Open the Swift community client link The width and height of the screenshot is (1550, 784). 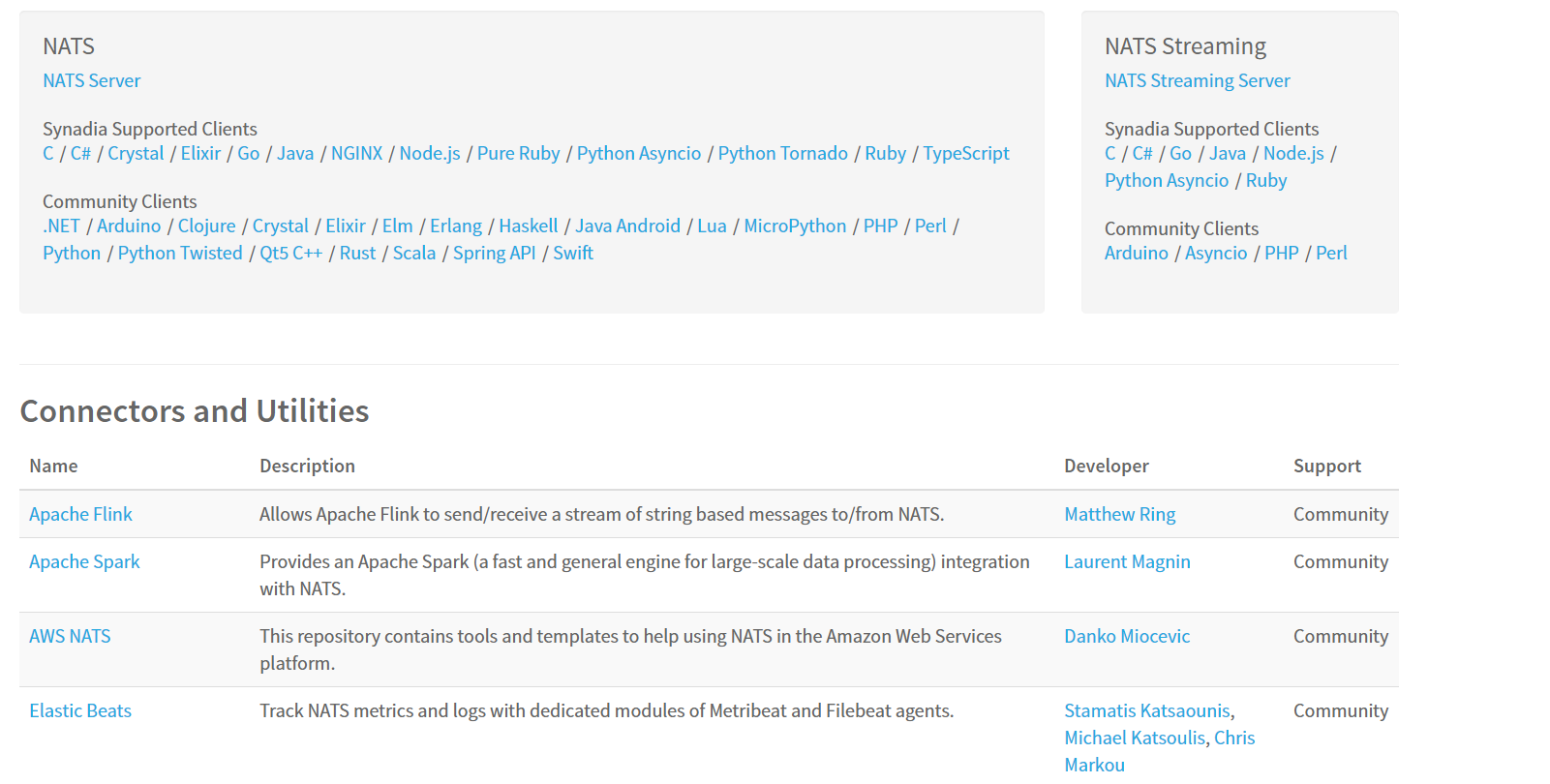click(x=573, y=254)
